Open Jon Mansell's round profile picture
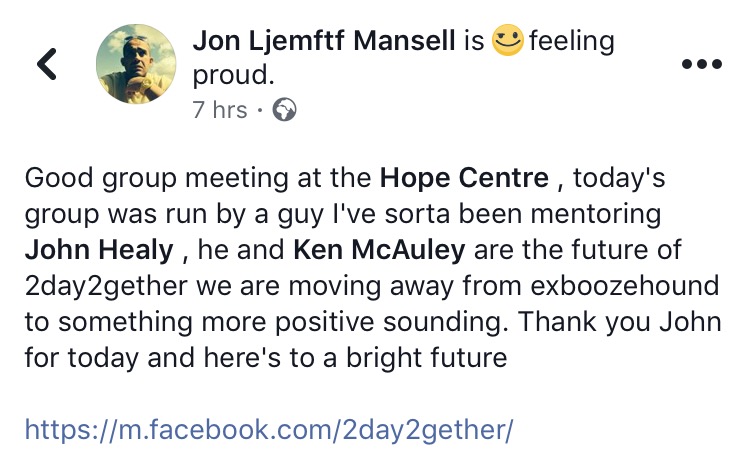This screenshot has width=742, height=465. 136,64
